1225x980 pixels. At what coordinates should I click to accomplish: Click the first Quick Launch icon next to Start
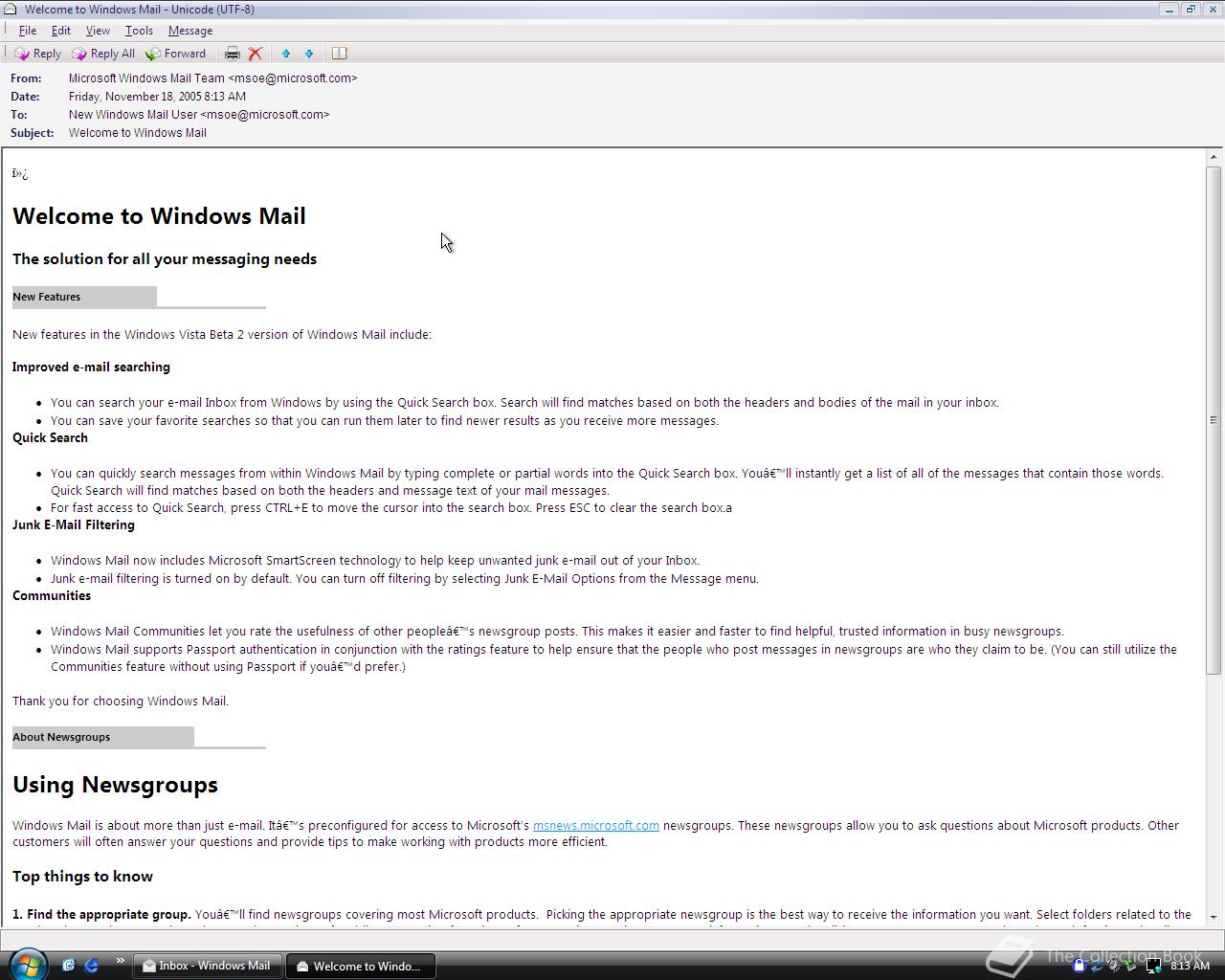coord(69,966)
